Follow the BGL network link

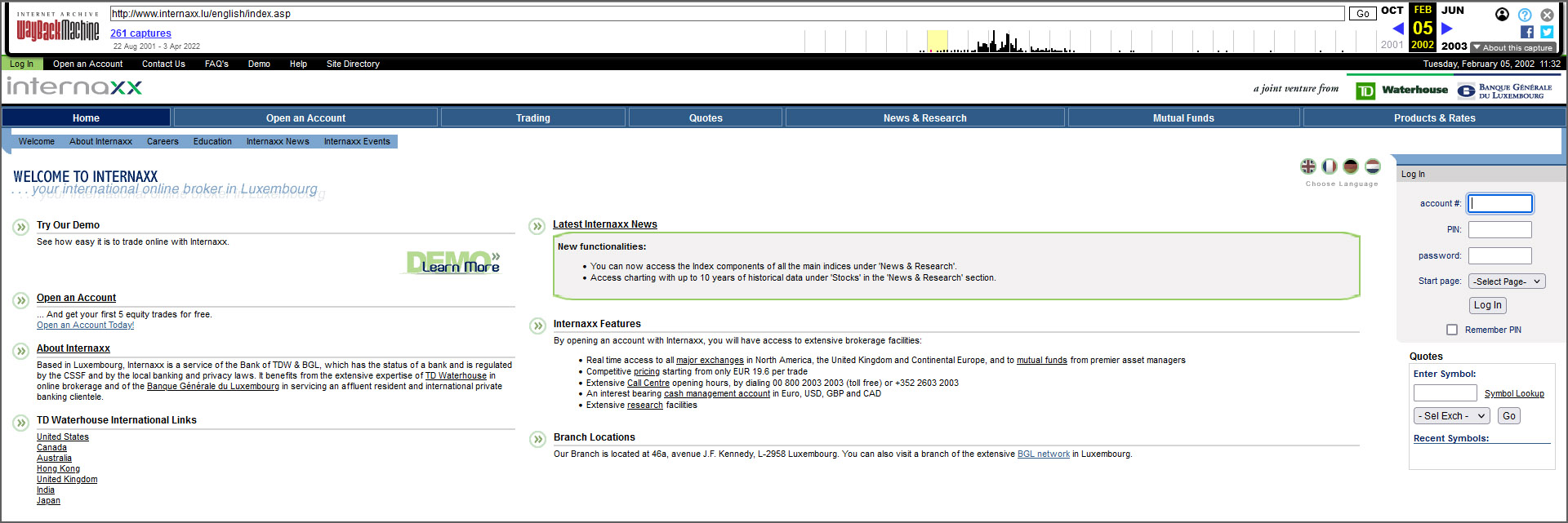[x=1043, y=454]
